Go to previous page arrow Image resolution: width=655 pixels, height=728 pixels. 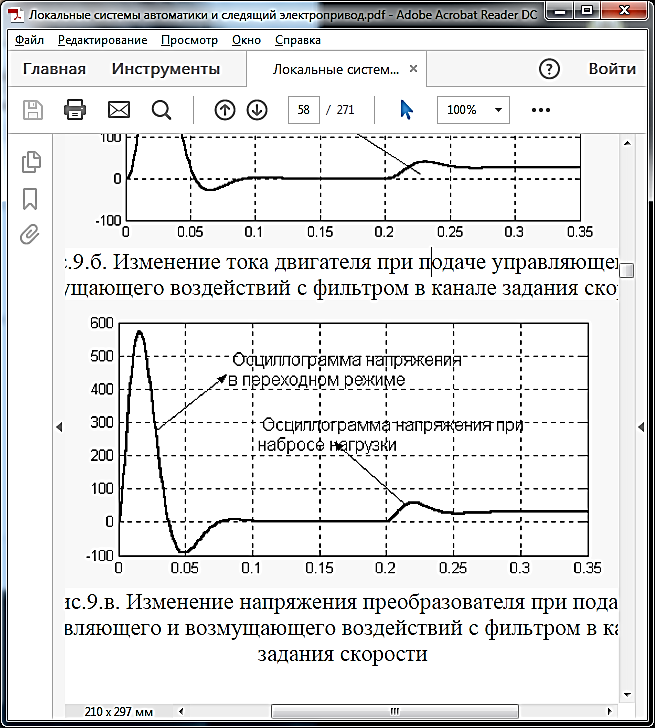click(225, 110)
